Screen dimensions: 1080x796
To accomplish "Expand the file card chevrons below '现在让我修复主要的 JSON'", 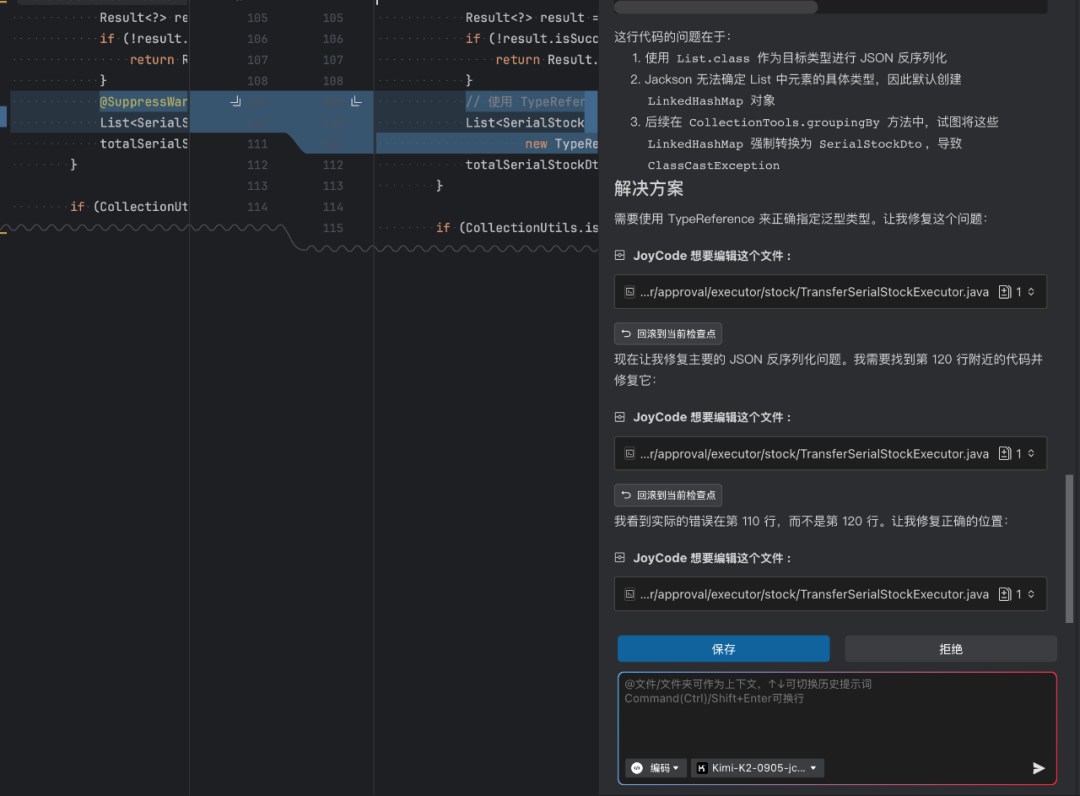I will pyautogui.click(x=1031, y=454).
